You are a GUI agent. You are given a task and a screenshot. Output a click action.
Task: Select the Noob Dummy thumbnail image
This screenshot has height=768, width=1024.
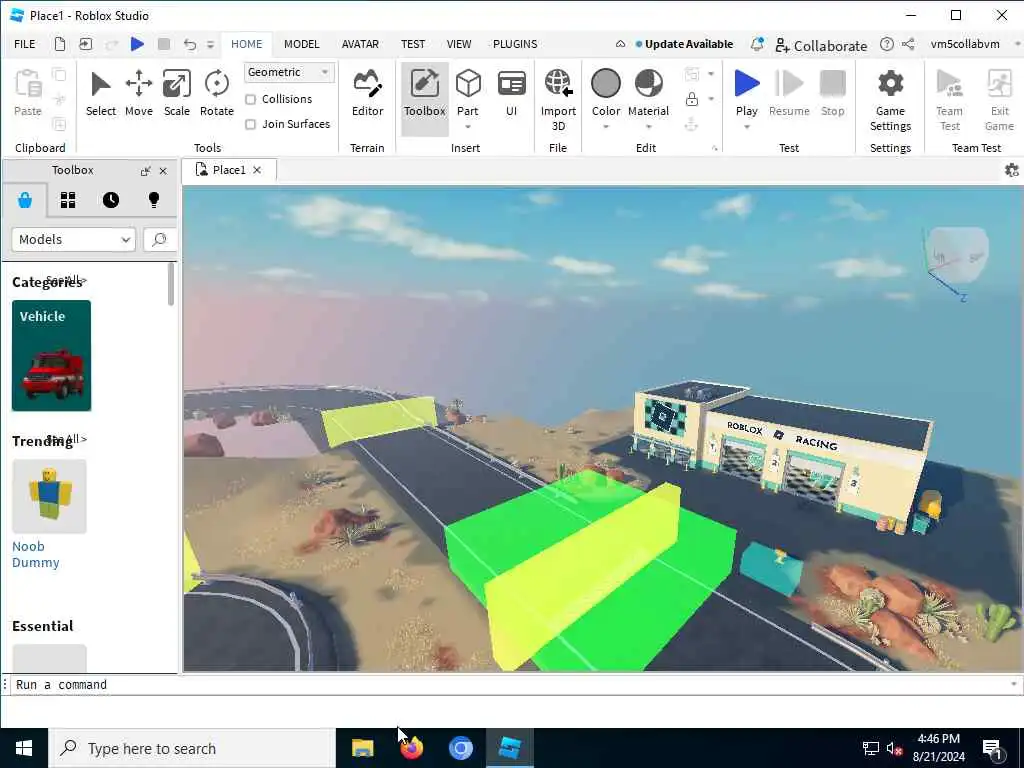click(49, 496)
